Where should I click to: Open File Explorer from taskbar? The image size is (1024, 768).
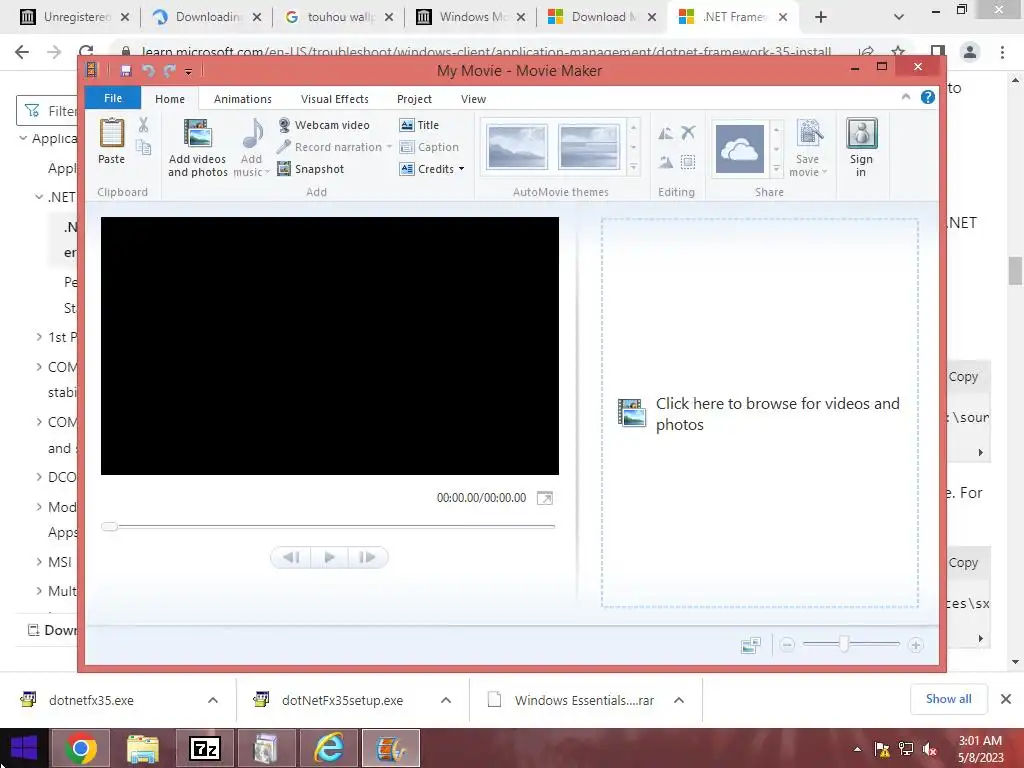(142, 748)
